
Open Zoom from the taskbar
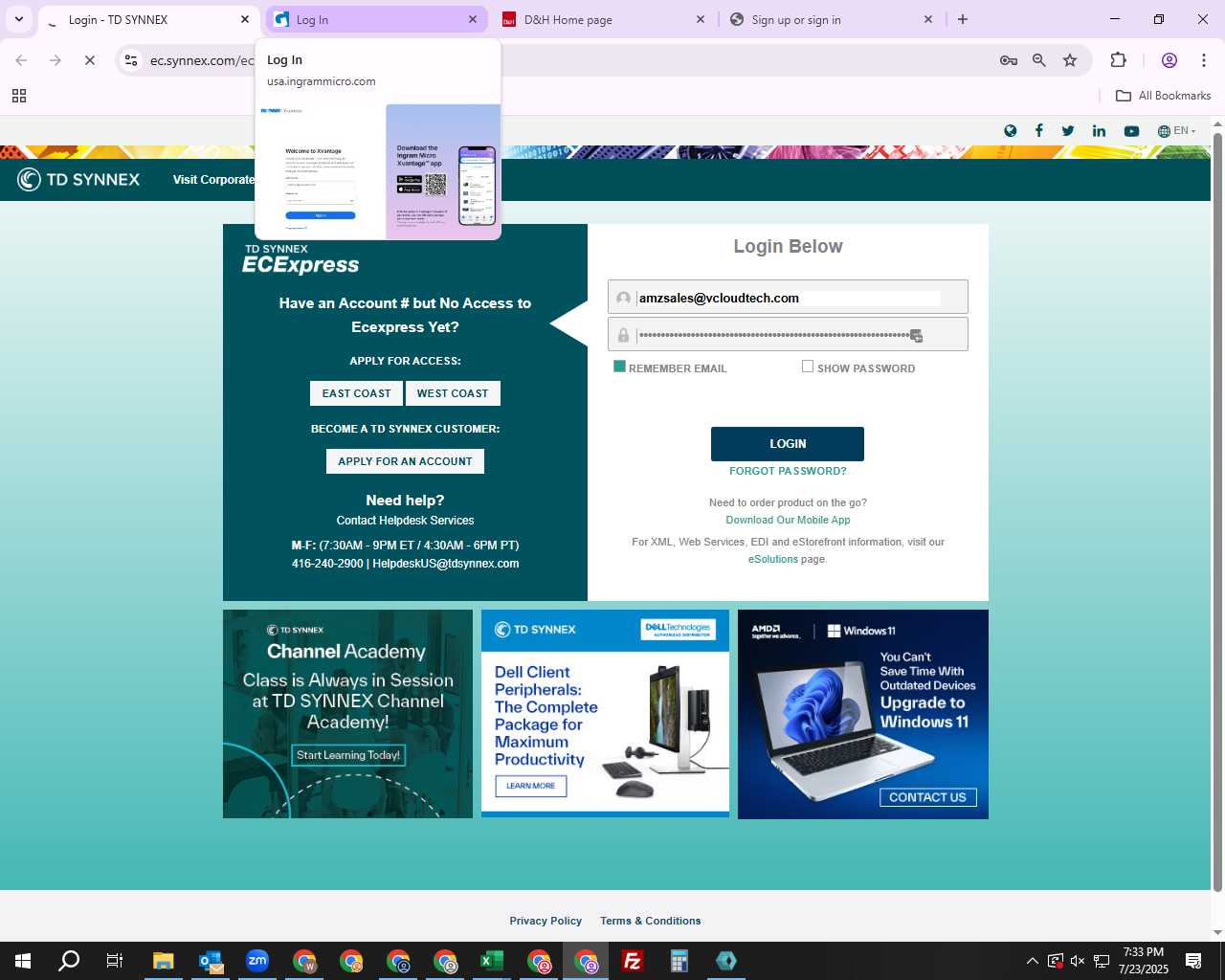[257, 961]
